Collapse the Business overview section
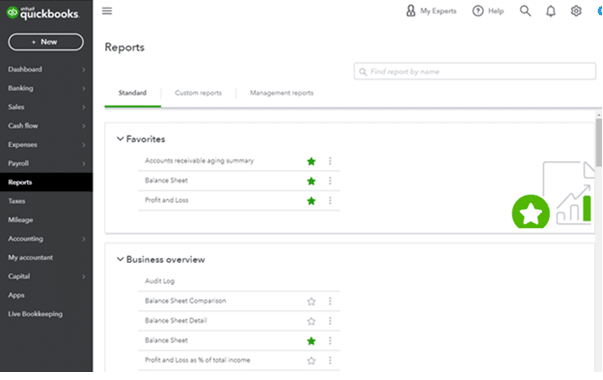Screen dimensions: 603x380 pos(120,260)
